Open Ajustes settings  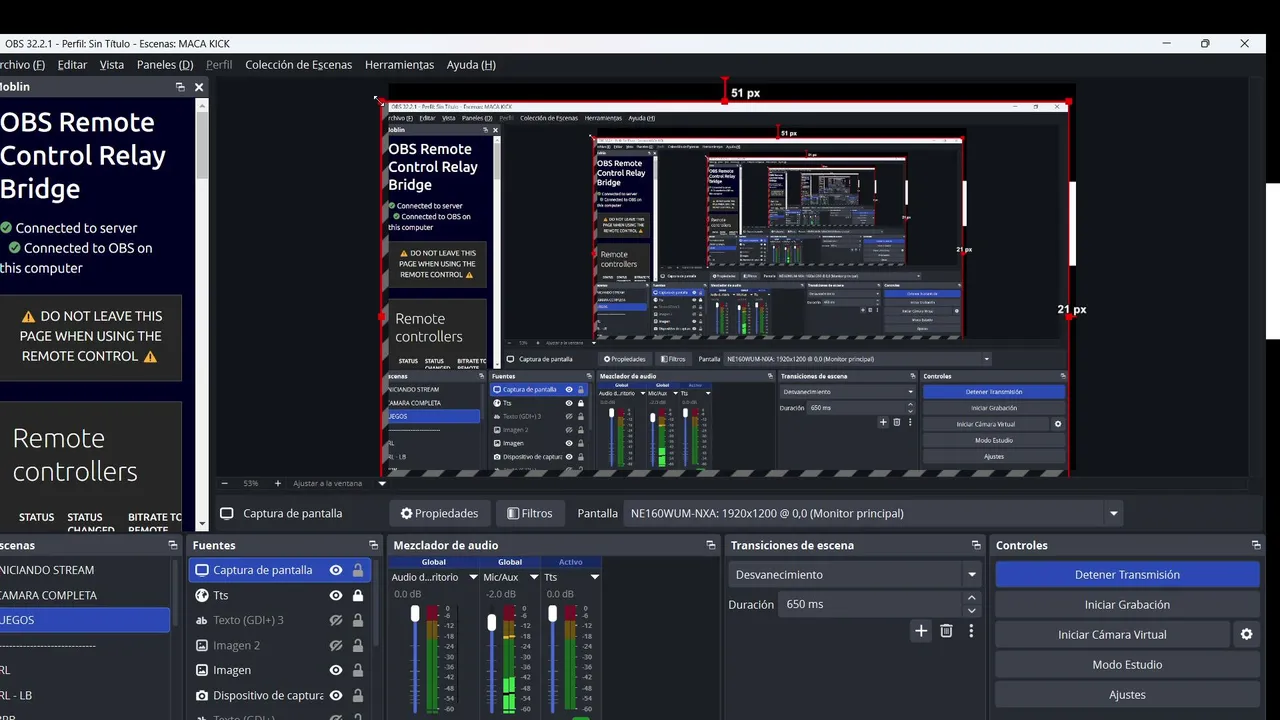tap(1127, 694)
